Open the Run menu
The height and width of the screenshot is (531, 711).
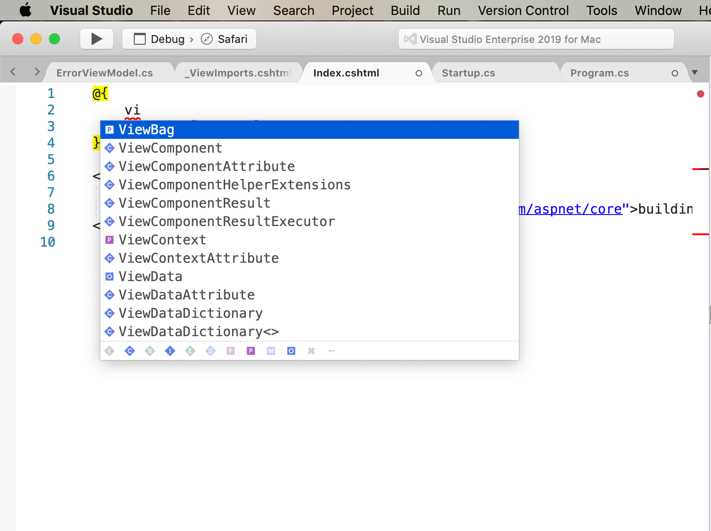click(448, 10)
